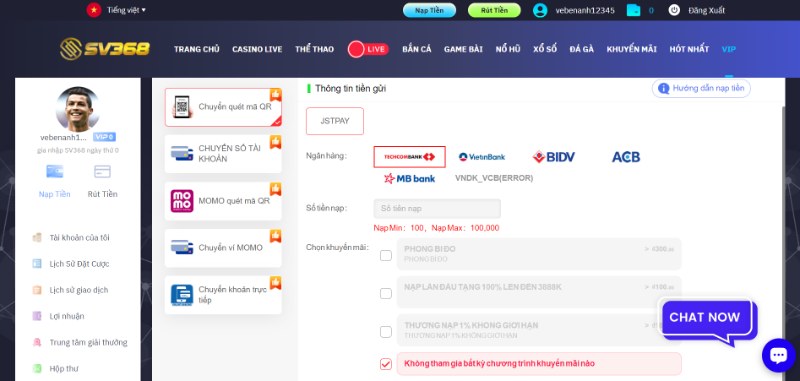The width and height of the screenshot is (800, 381).
Task: Open HÓT NHẤT menu
Action: coord(689,49)
